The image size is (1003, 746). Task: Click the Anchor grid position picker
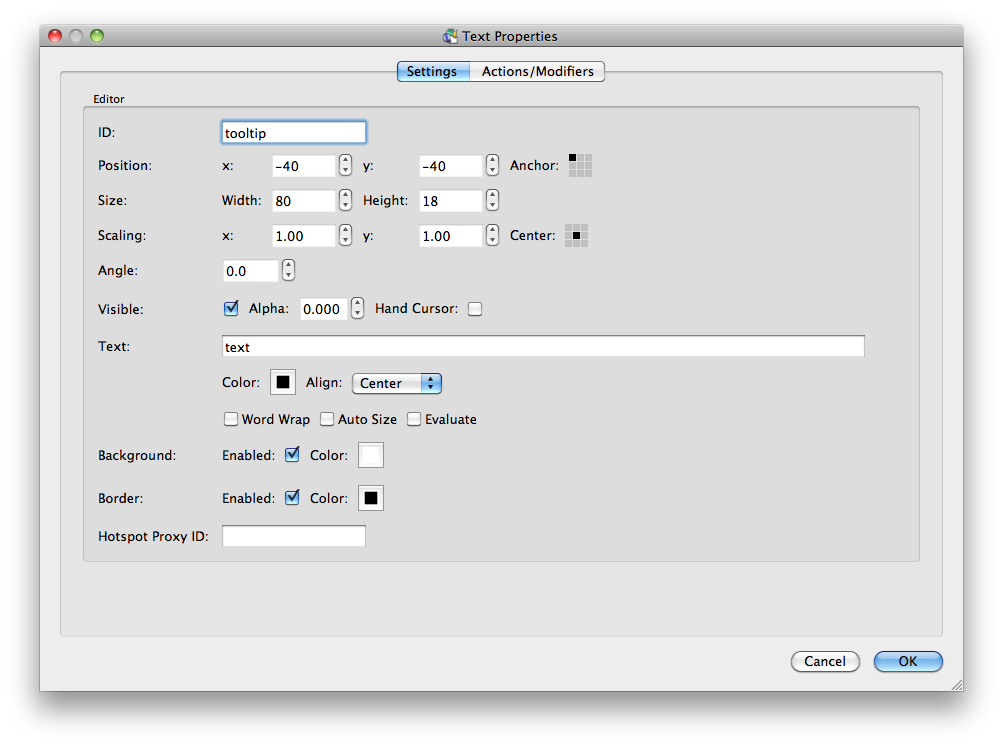(x=580, y=165)
